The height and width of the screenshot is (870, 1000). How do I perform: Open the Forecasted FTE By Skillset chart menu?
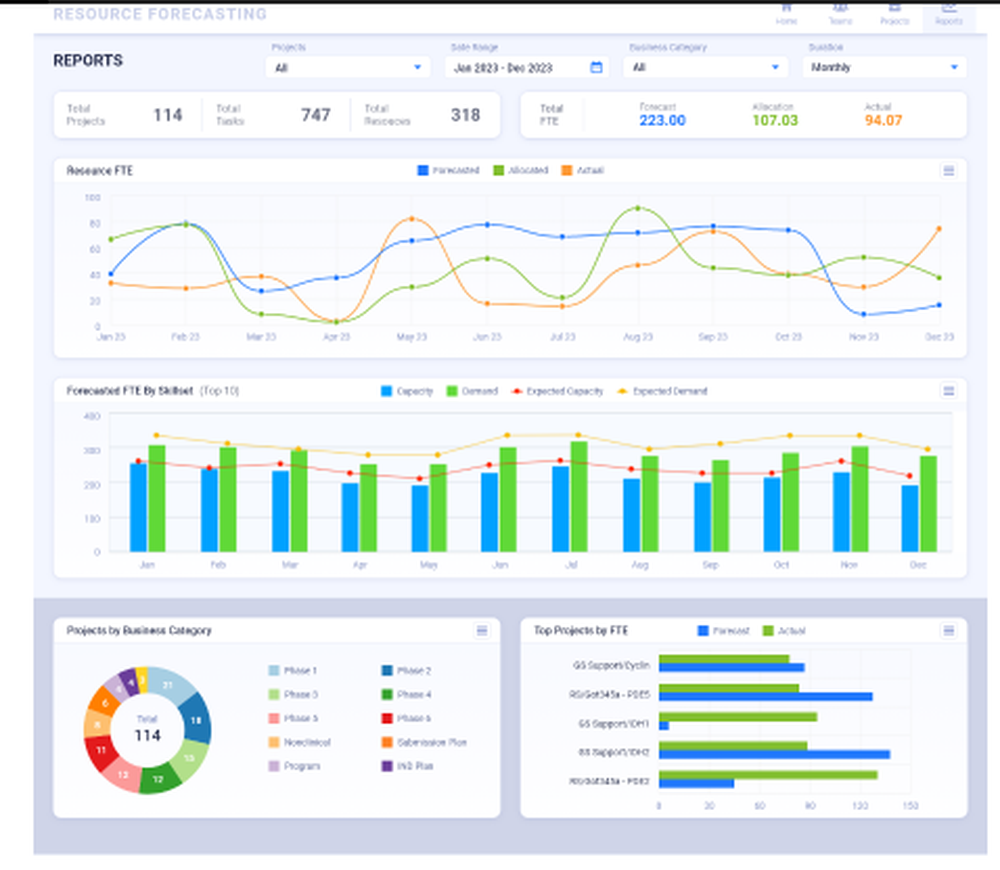(x=948, y=391)
